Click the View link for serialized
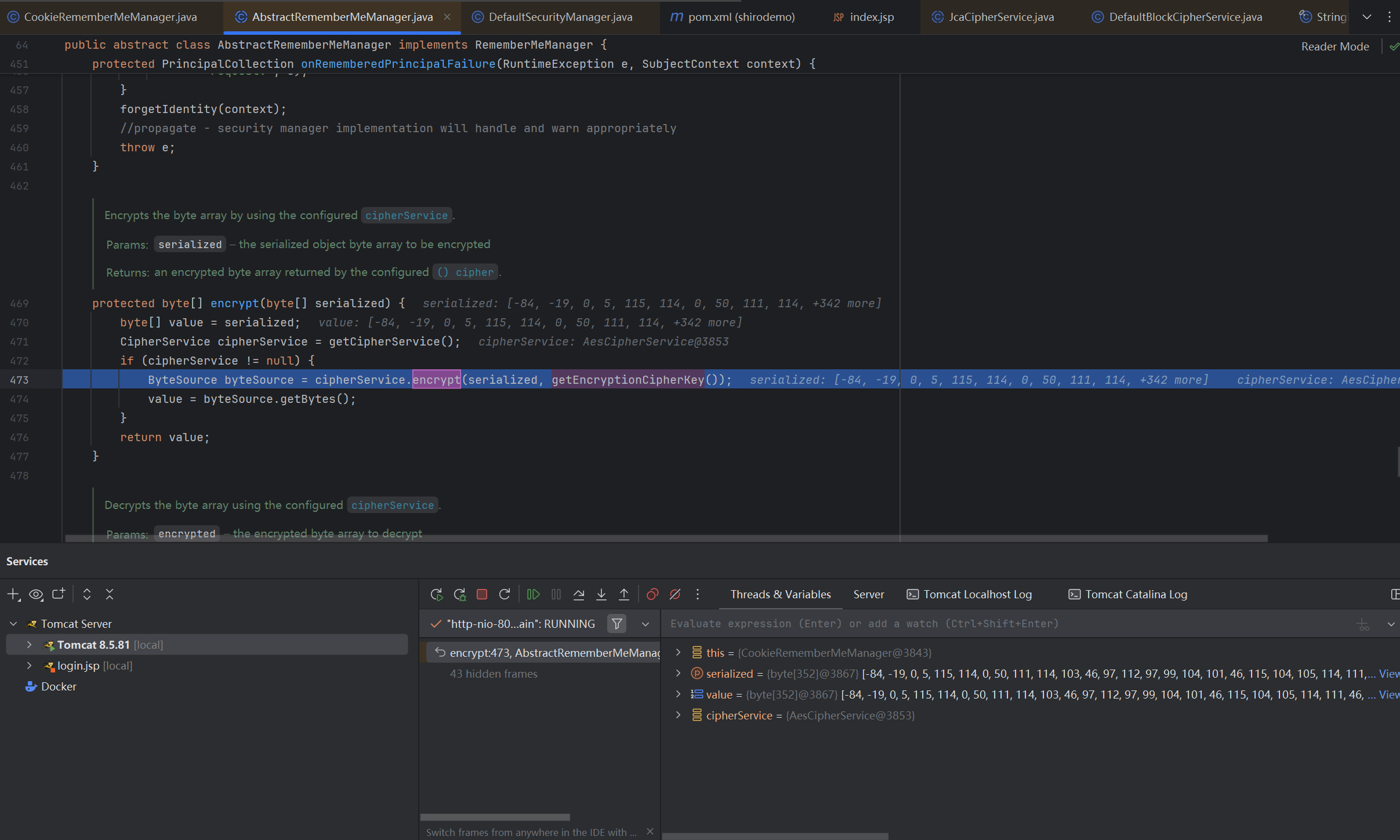The height and width of the screenshot is (840, 1400). click(x=1388, y=674)
